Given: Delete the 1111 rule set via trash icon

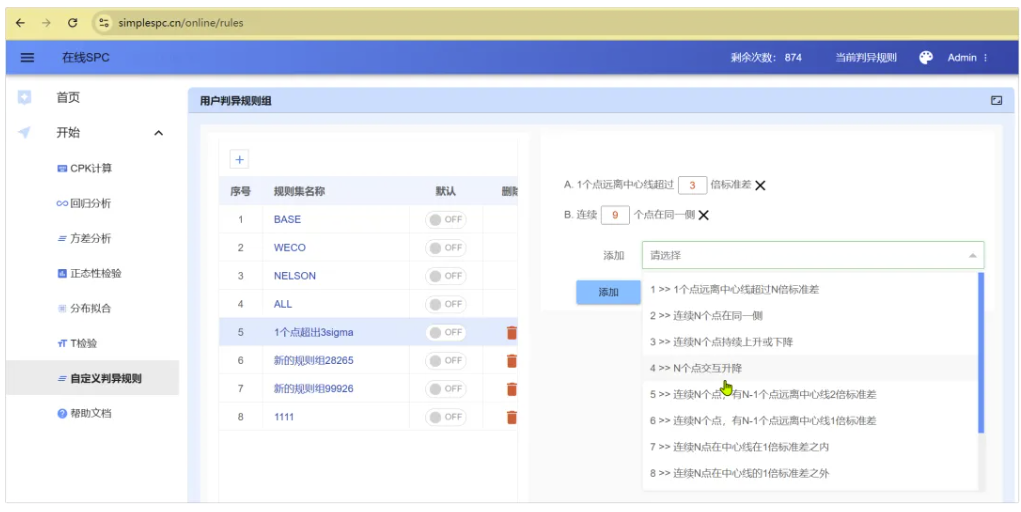Looking at the screenshot, I should (x=511, y=417).
